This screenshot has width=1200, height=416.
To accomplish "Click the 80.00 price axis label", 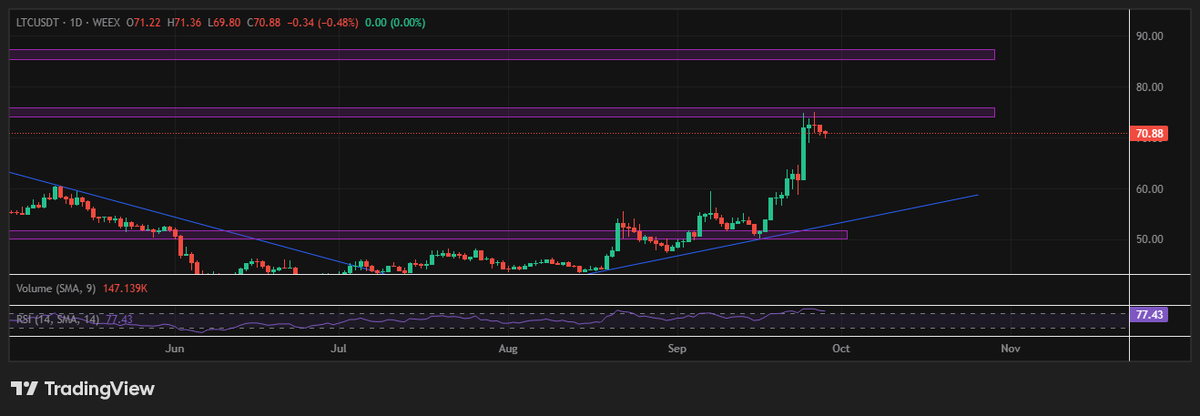I will tap(1150, 87).
